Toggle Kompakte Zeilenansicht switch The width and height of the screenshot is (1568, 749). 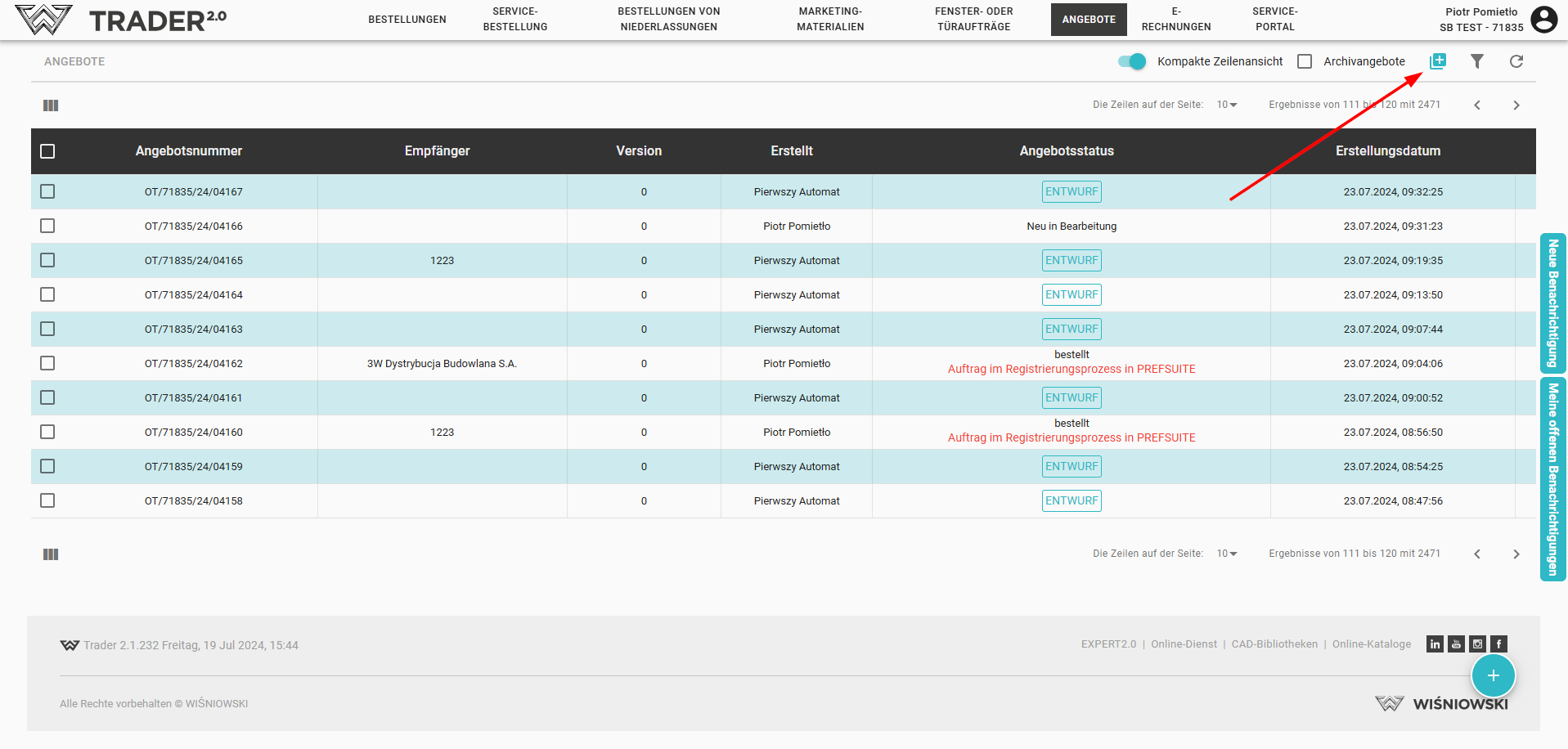pos(1132,61)
